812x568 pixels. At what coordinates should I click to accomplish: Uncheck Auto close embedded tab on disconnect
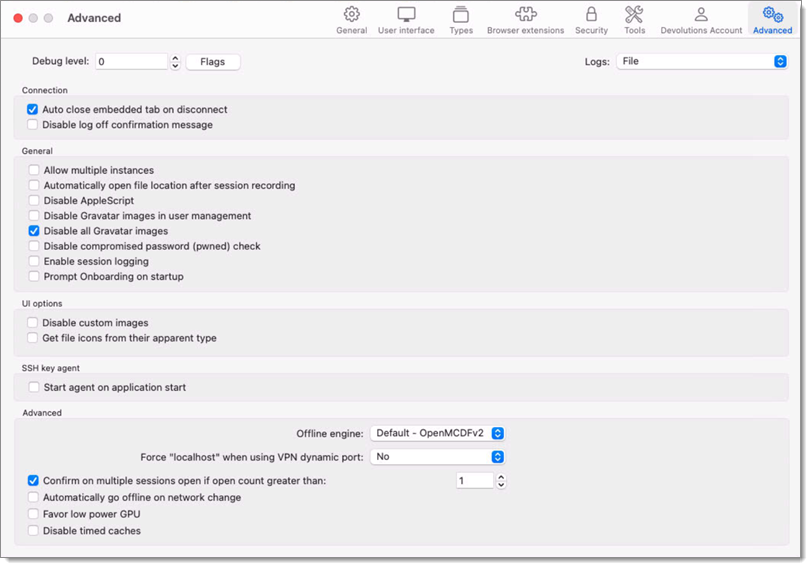(32, 109)
